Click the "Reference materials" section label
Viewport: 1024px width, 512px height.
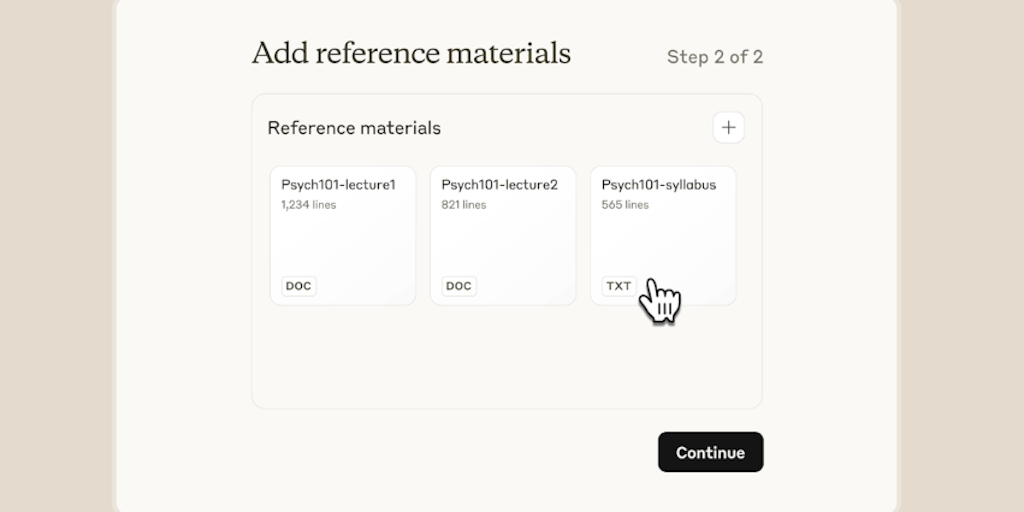[x=354, y=128]
